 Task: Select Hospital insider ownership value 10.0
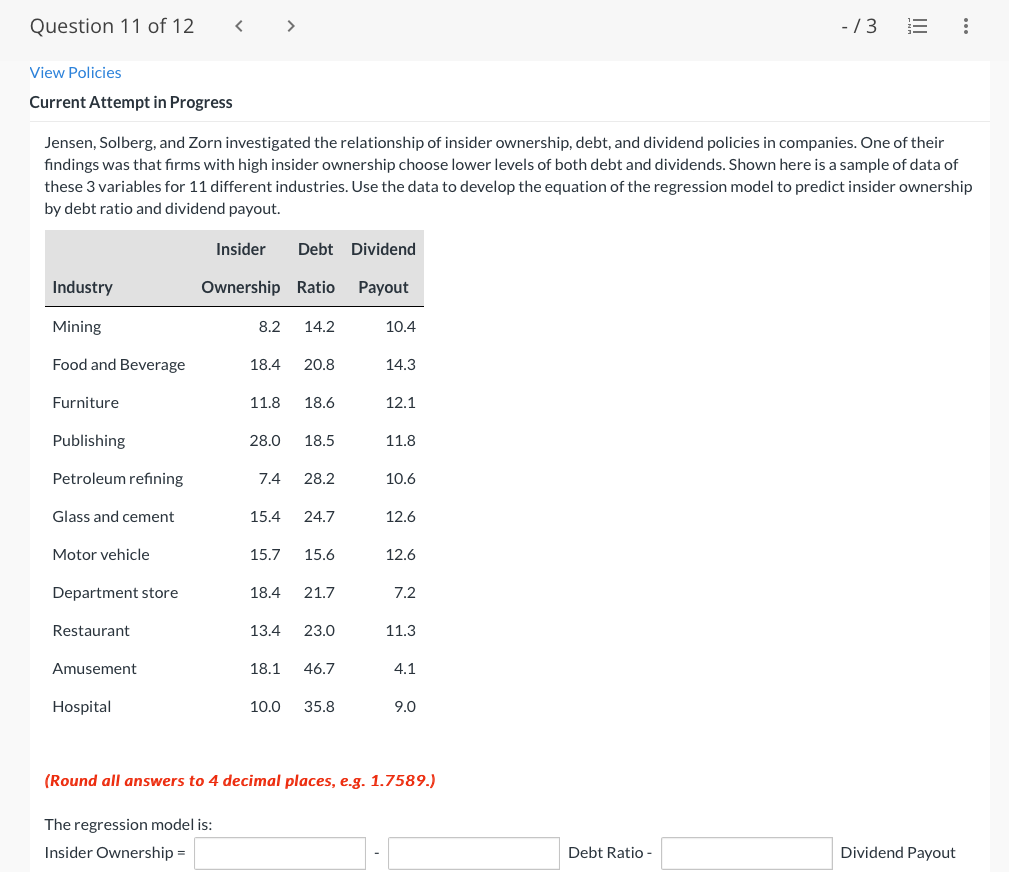pyautogui.click(x=265, y=706)
